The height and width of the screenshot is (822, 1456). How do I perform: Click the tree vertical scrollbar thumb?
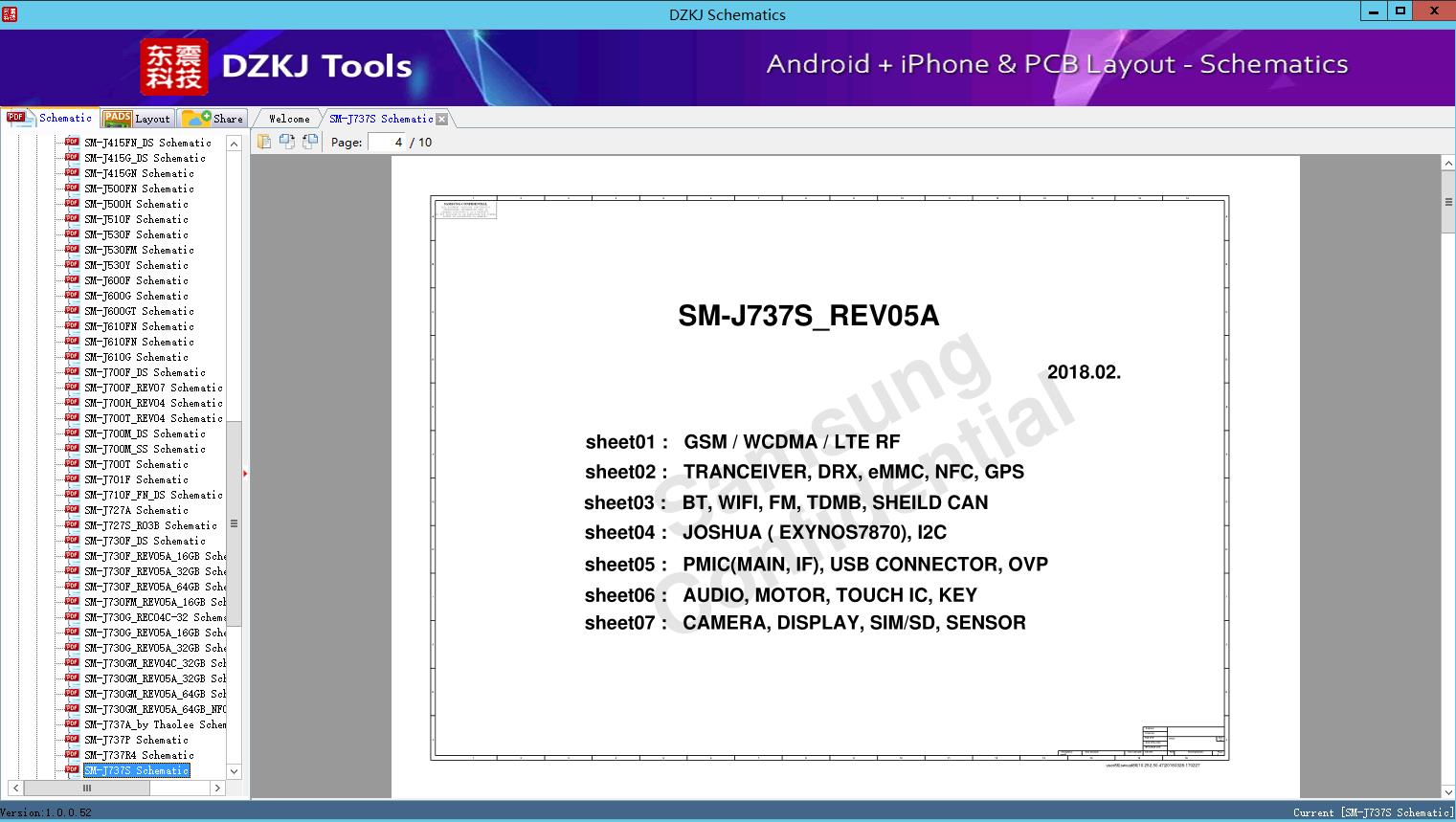click(234, 523)
